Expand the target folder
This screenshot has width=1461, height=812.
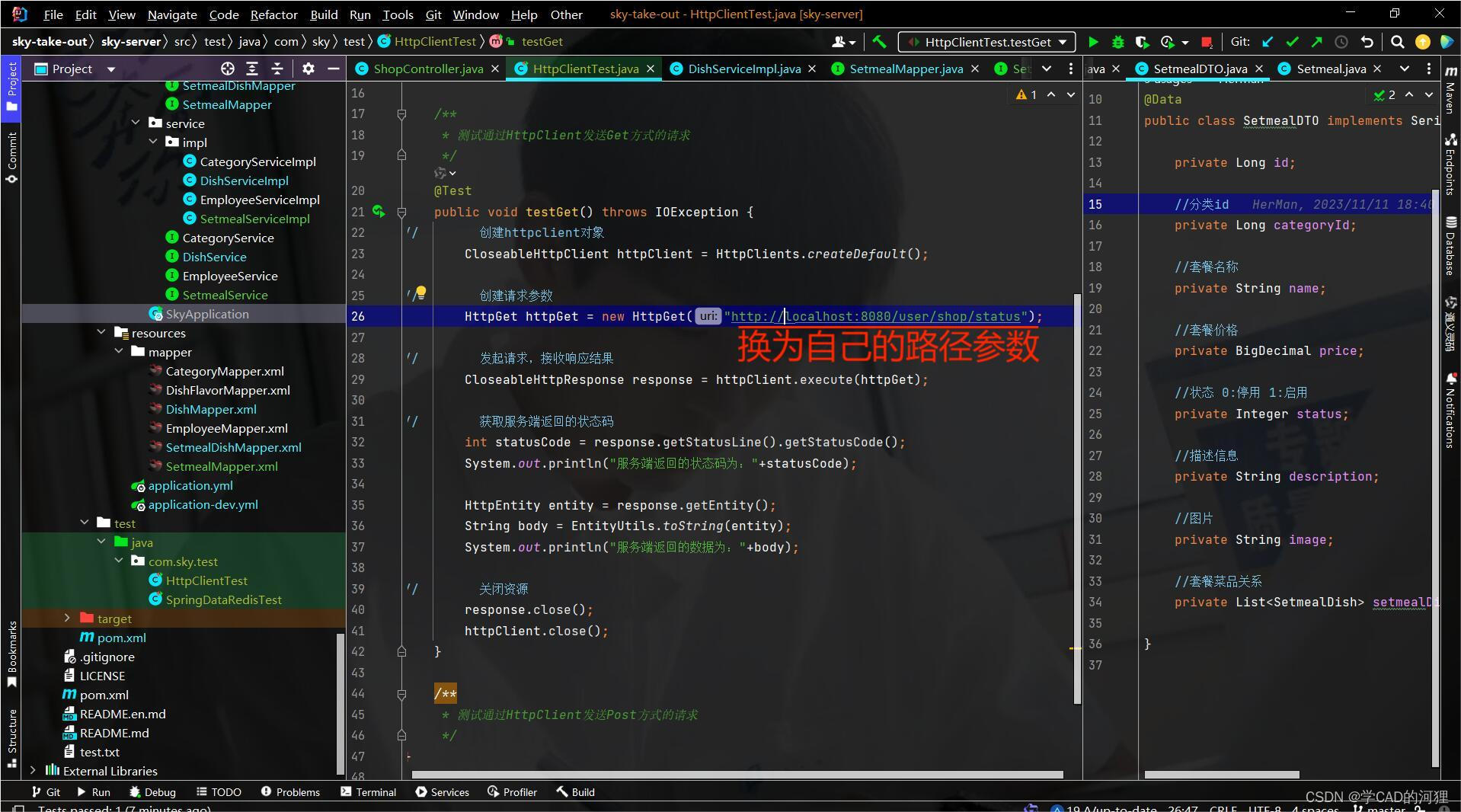tap(67, 619)
